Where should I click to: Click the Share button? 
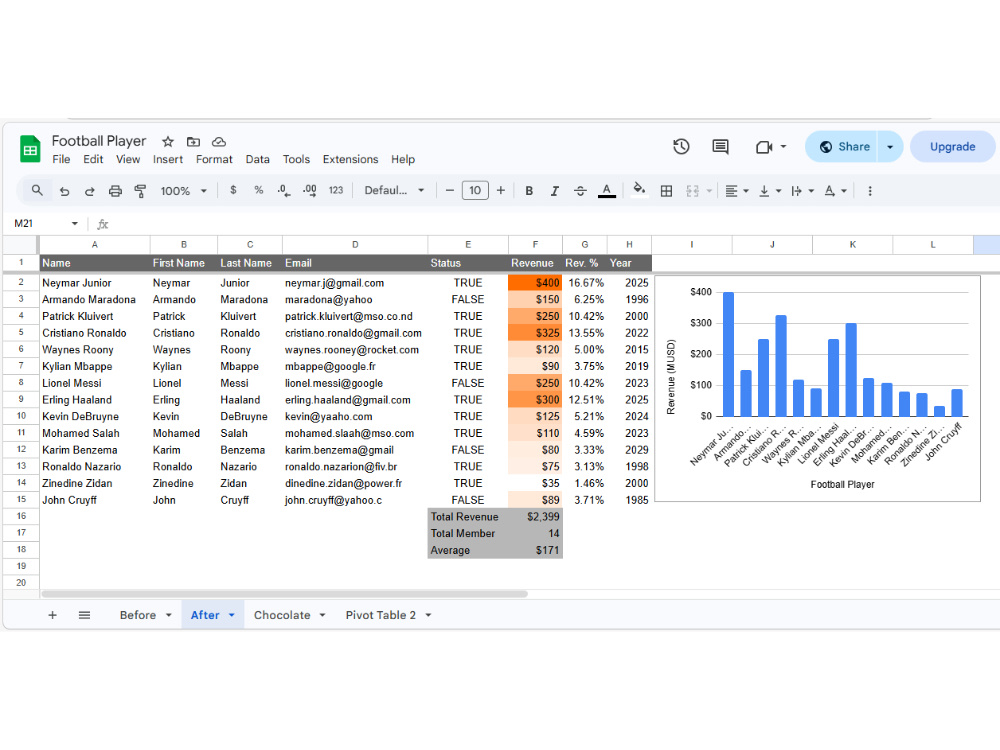(x=844, y=147)
